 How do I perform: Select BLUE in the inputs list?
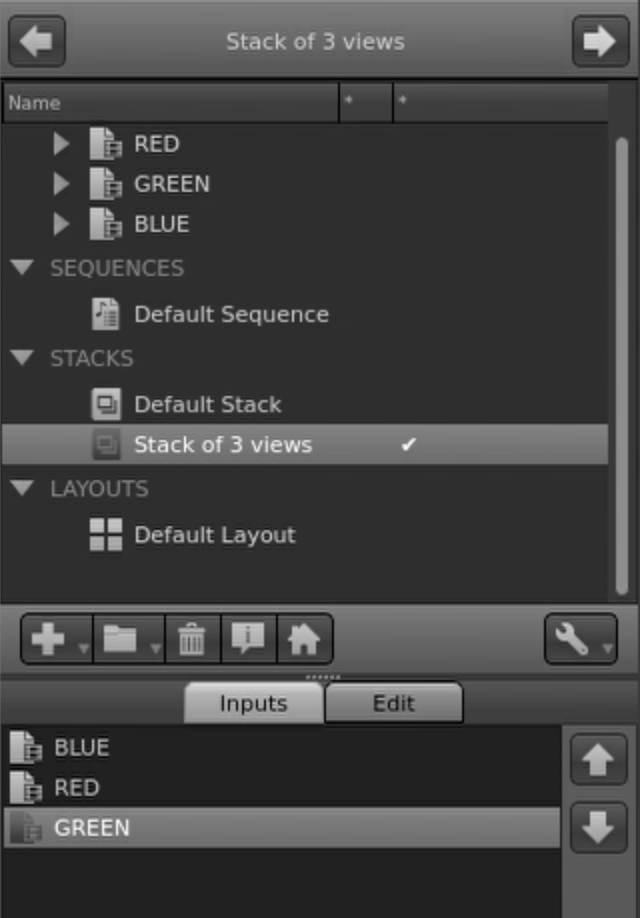click(x=82, y=747)
